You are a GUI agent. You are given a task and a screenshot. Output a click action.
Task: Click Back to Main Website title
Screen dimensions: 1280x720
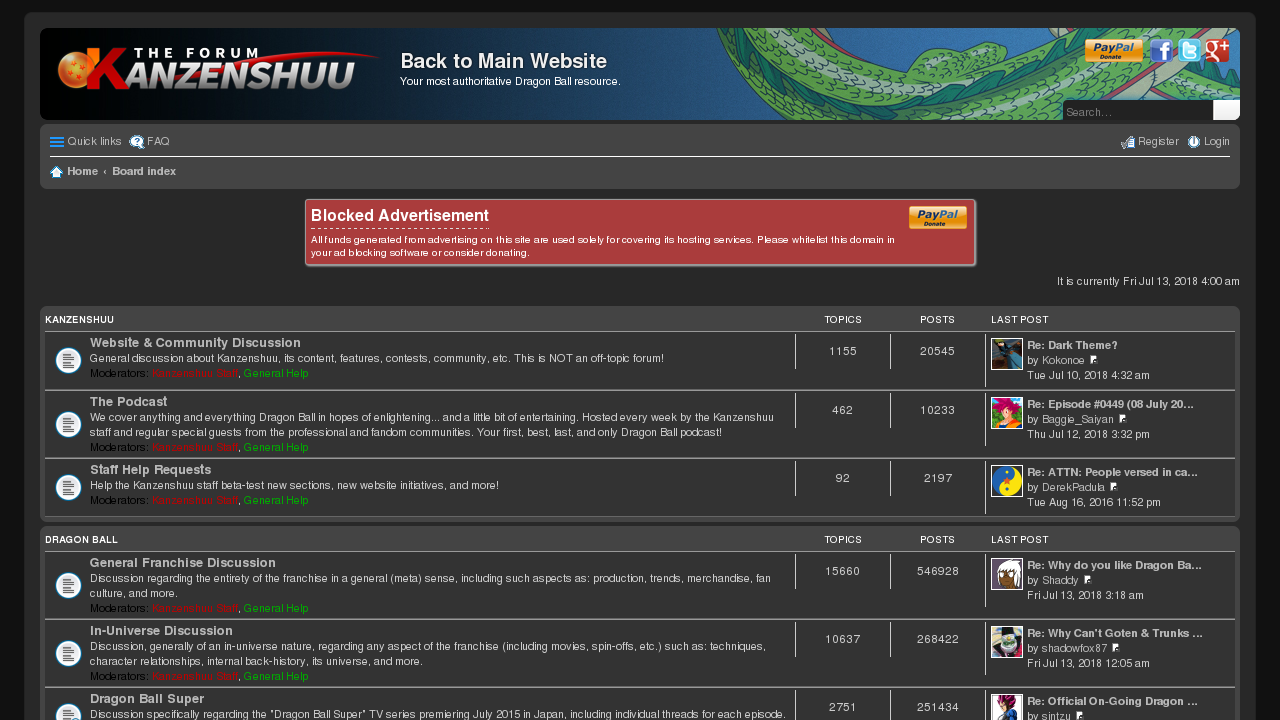(503, 61)
